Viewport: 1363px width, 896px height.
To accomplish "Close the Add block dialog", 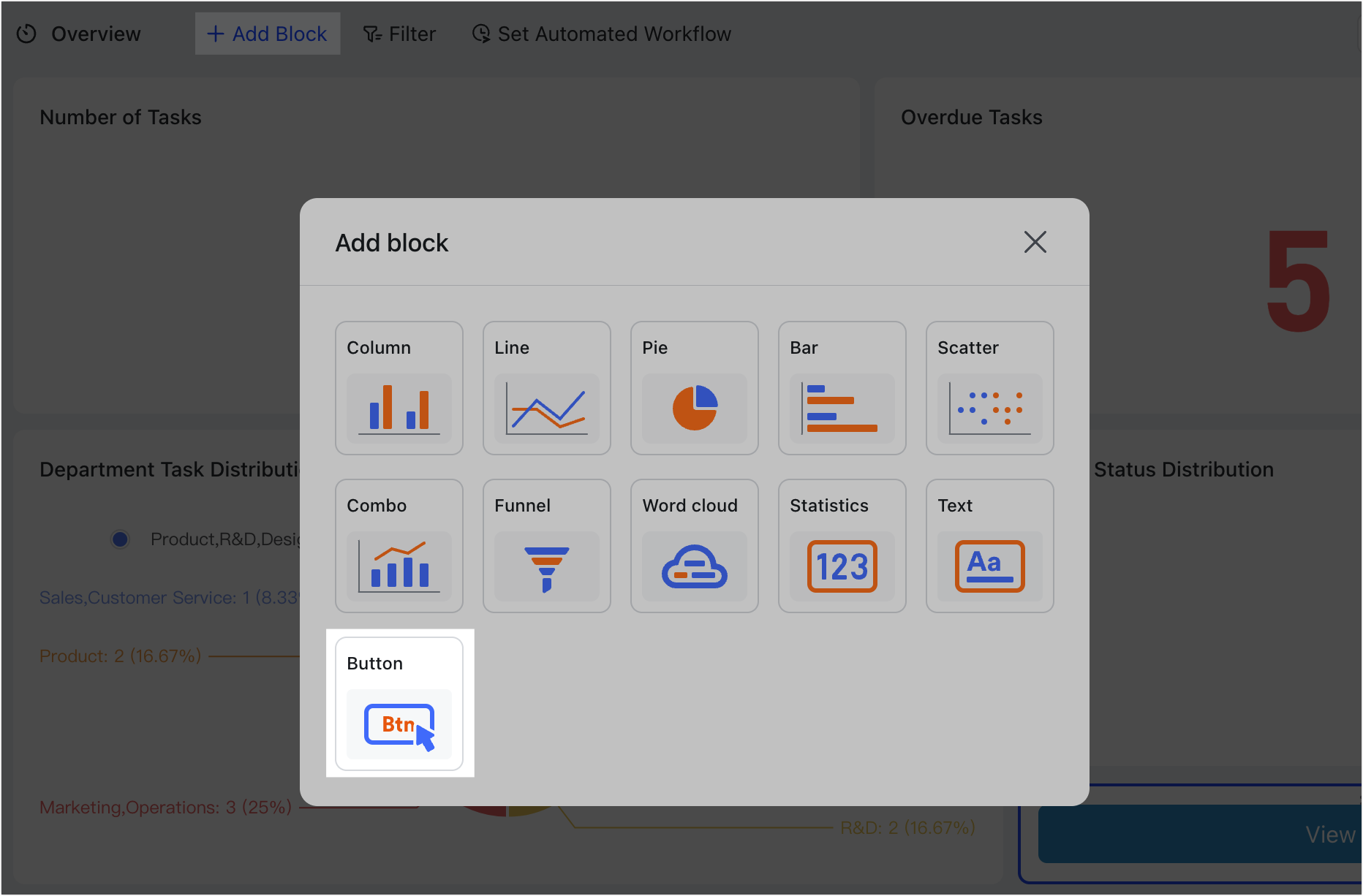I will [x=1035, y=242].
